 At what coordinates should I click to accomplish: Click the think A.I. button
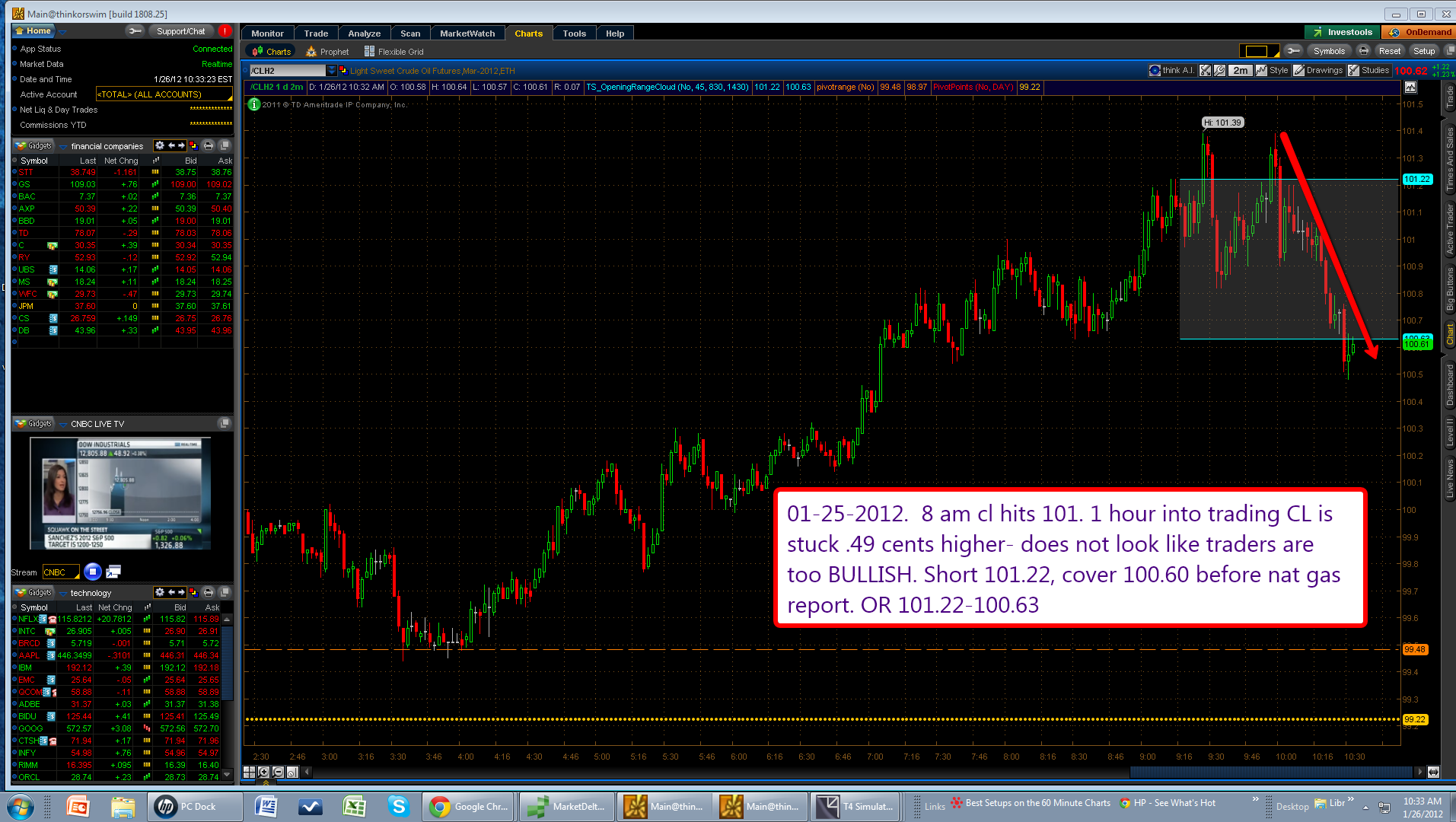(1171, 70)
